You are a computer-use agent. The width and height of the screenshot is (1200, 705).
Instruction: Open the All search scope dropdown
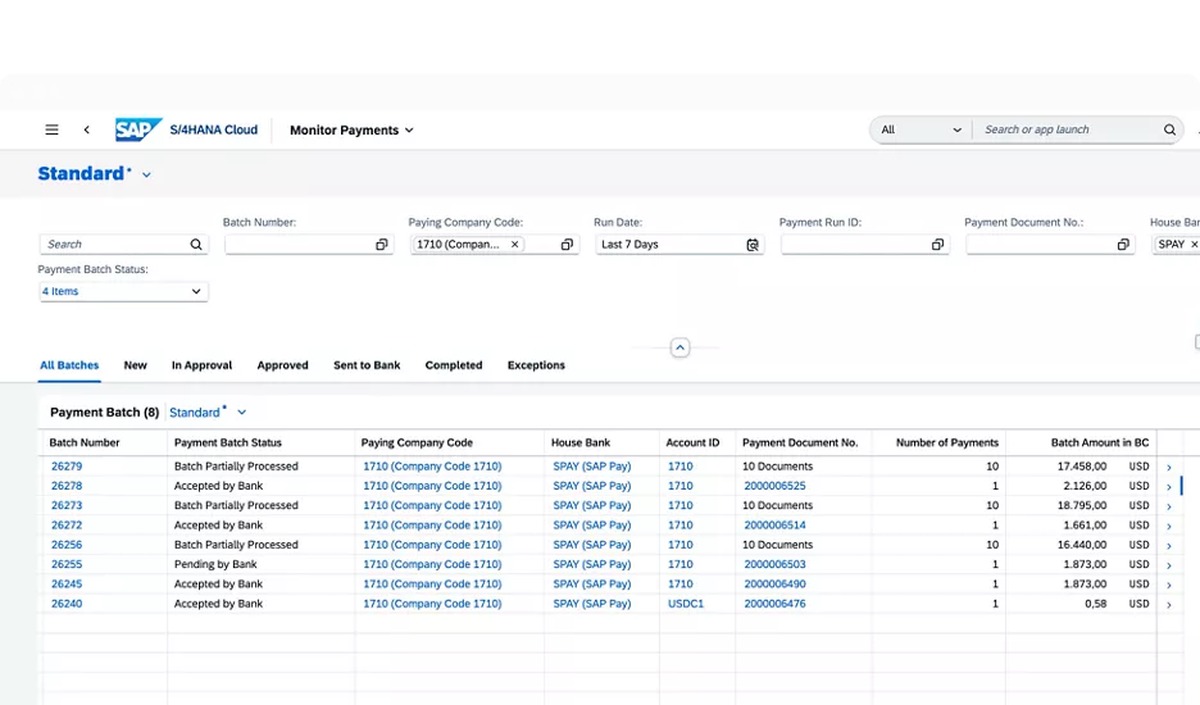point(920,130)
